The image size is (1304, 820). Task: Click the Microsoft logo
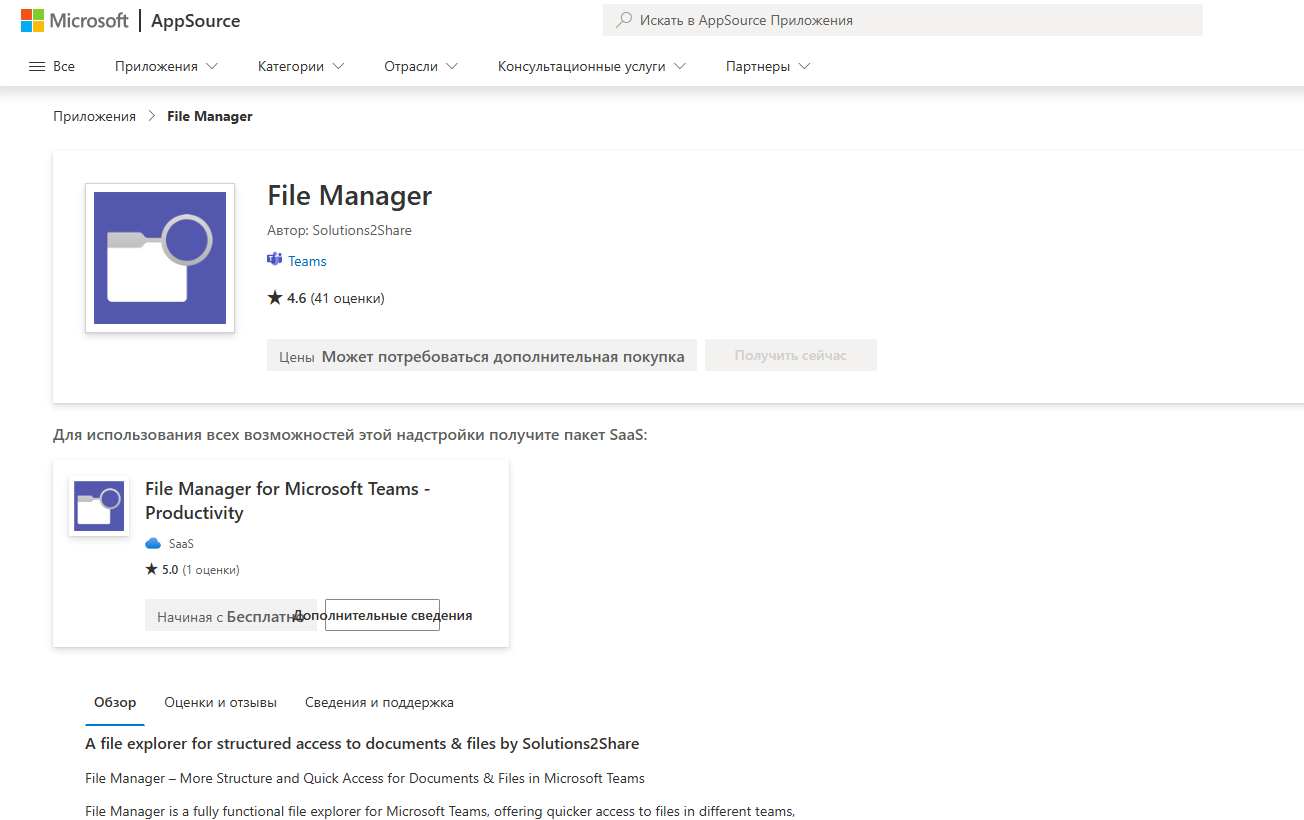pyautogui.click(x=75, y=20)
